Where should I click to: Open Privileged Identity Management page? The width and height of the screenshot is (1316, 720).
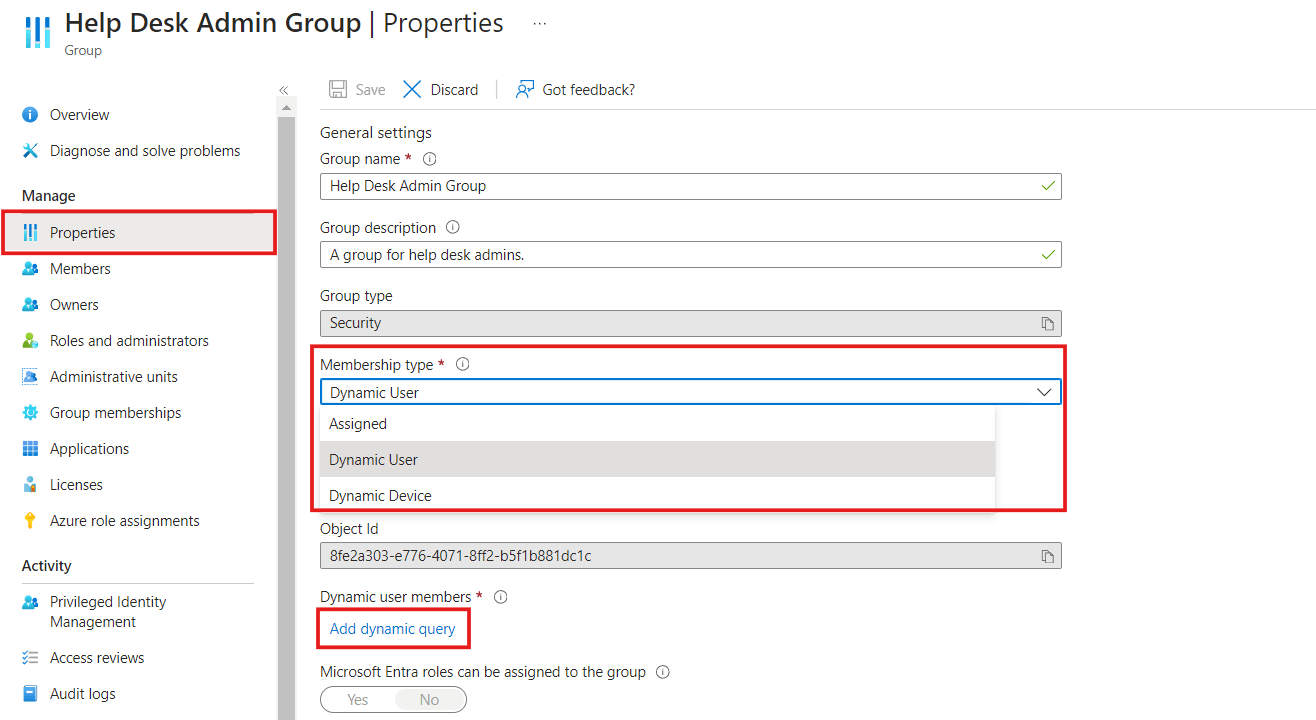click(x=108, y=612)
